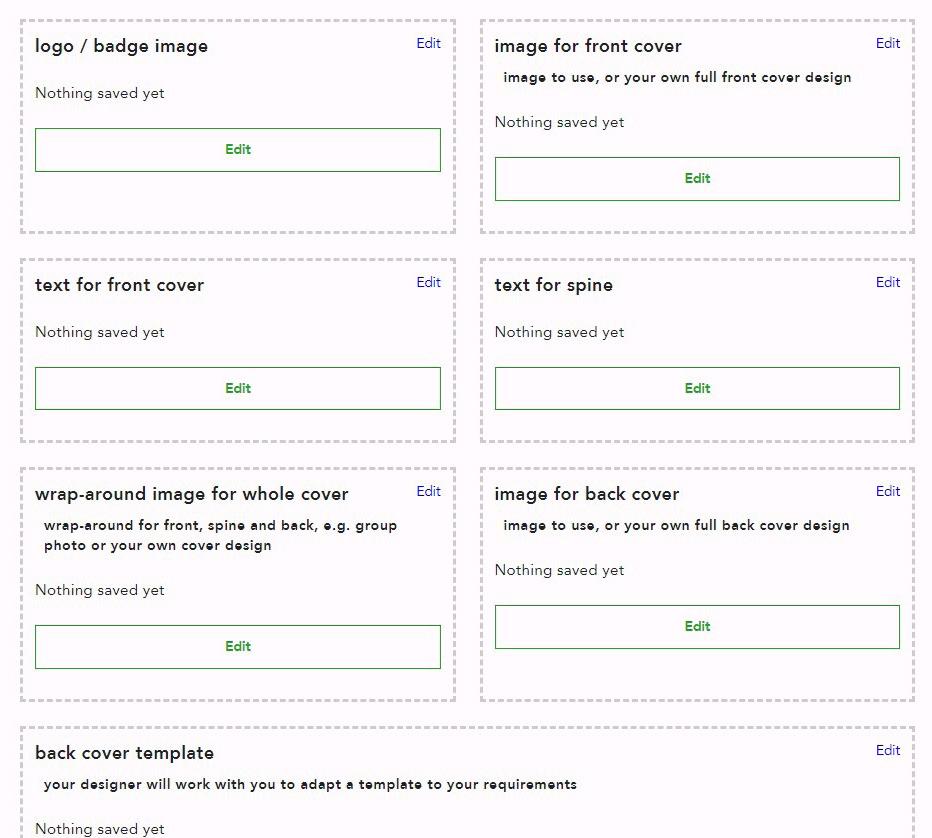
Task: Click the "image for front cover" heading
Action: click(x=587, y=46)
